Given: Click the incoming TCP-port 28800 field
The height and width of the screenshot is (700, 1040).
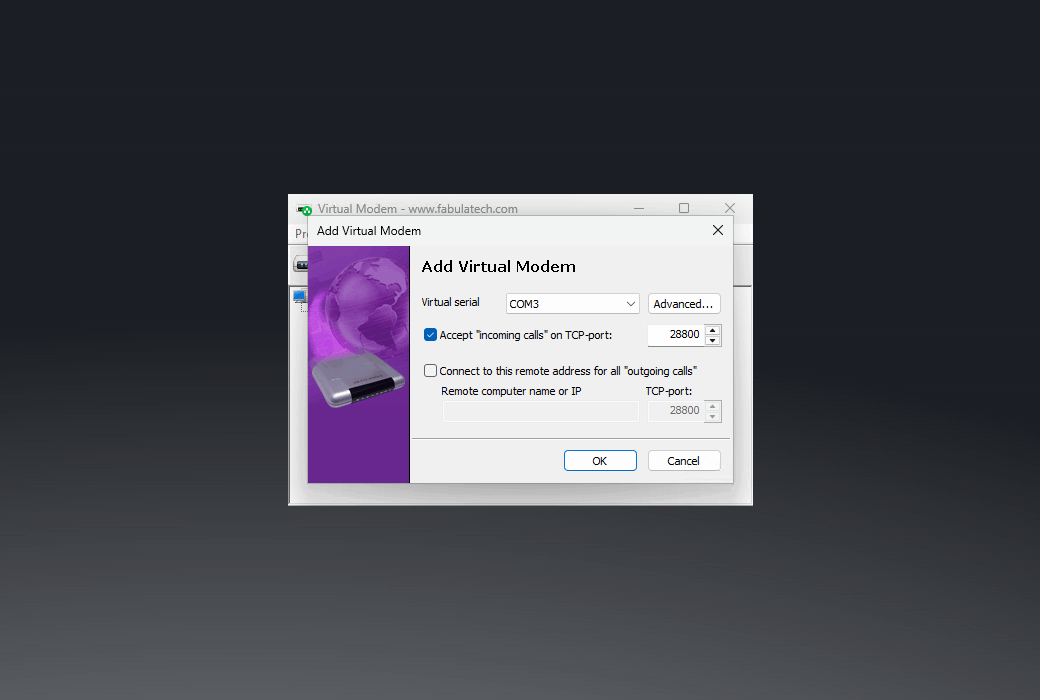Looking at the screenshot, I should pos(675,335).
